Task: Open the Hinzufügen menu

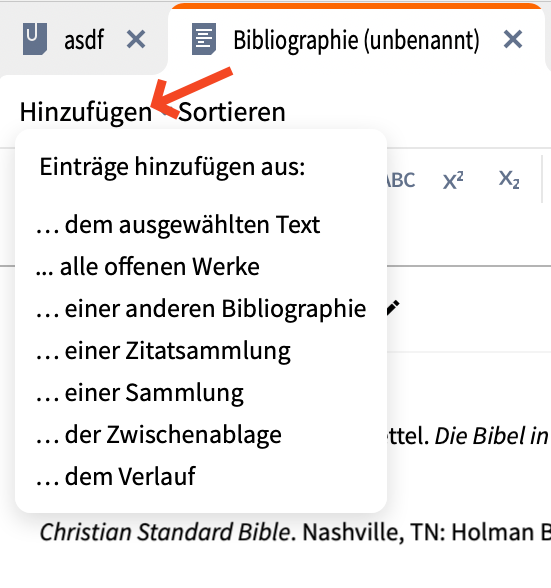Action: point(86,112)
